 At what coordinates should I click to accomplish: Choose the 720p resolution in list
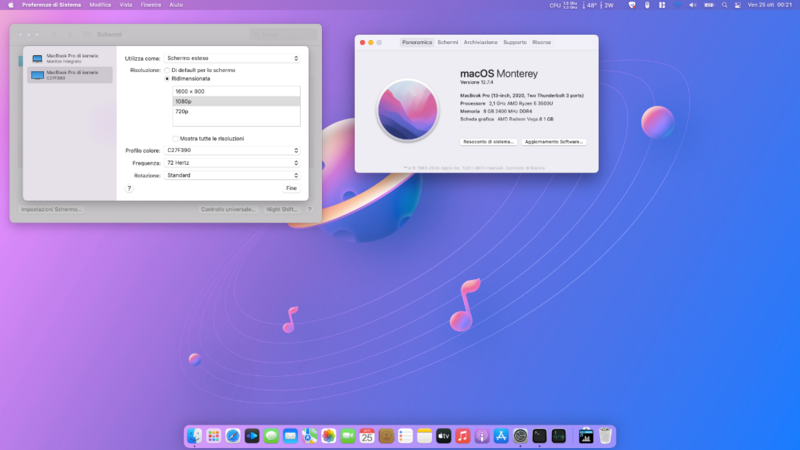coord(182,111)
